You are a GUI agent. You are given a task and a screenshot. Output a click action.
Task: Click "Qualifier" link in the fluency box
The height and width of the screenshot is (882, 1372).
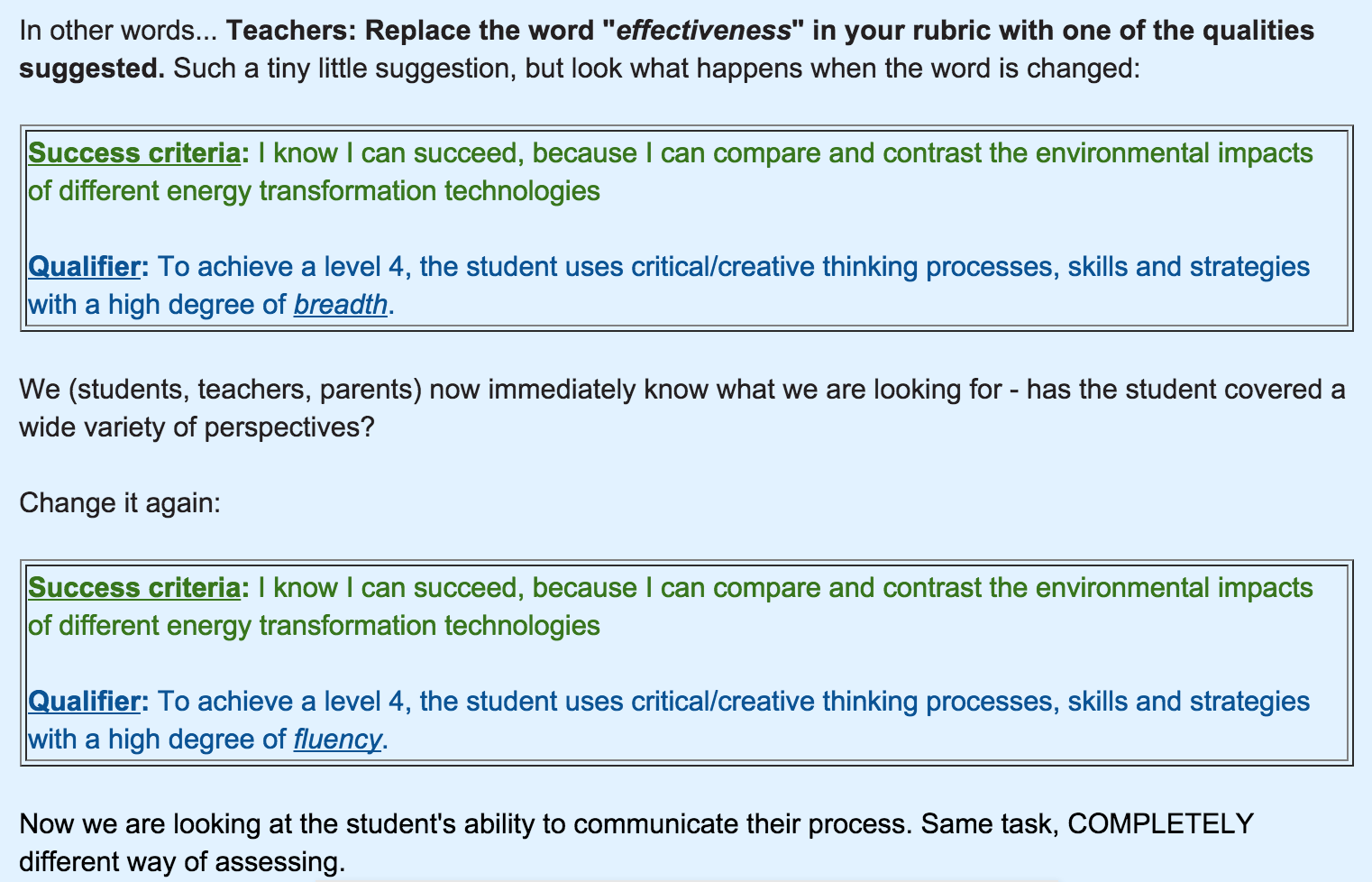click(x=85, y=702)
